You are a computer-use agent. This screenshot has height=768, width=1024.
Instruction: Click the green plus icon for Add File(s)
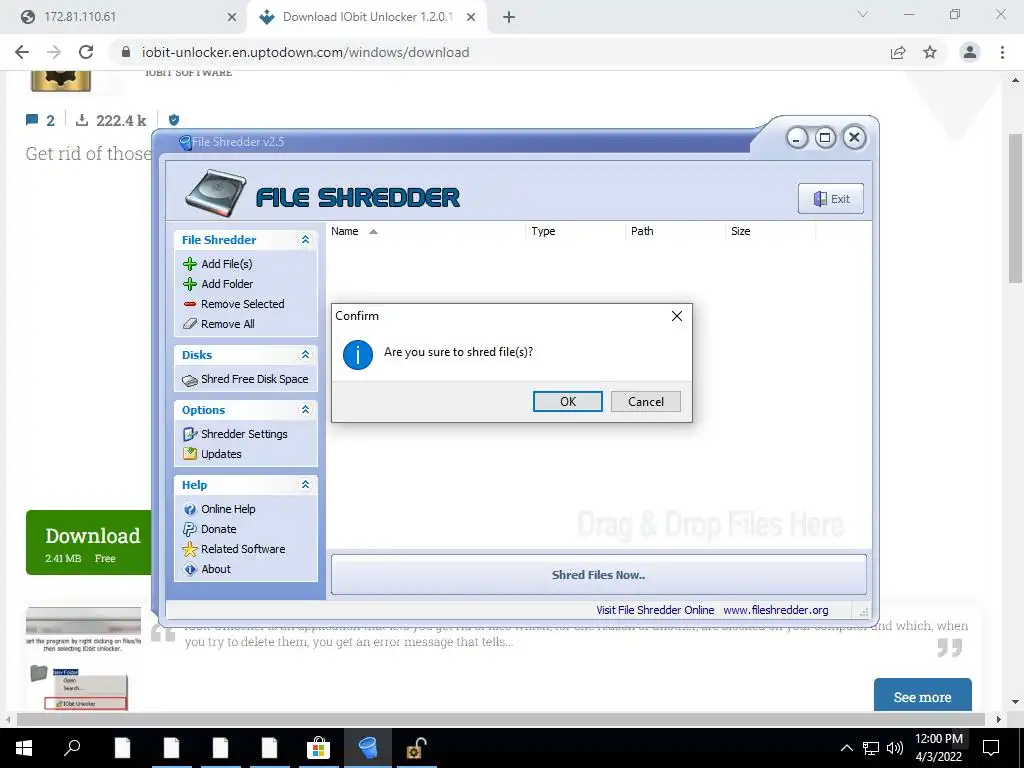pos(190,264)
